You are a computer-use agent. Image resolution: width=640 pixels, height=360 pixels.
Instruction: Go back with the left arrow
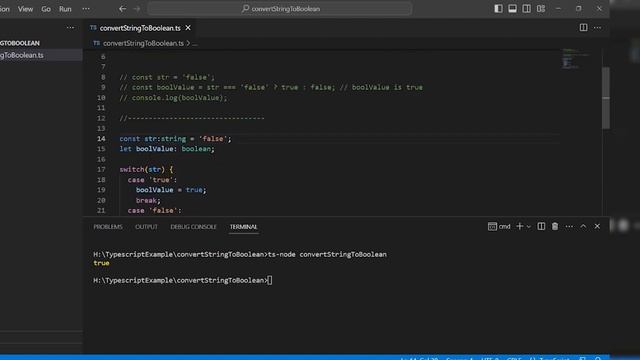122,9
